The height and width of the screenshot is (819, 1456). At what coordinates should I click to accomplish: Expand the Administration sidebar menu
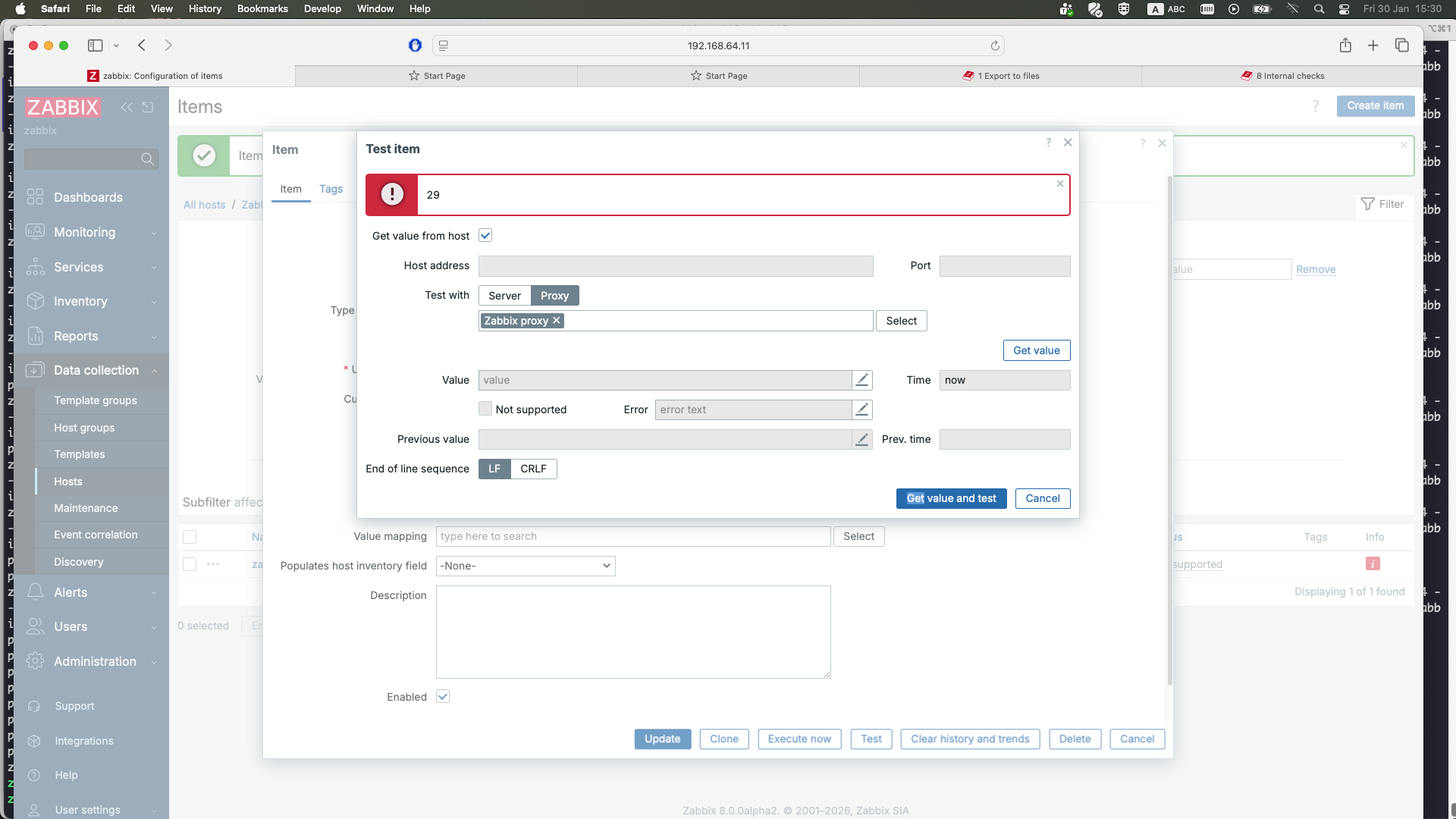[x=96, y=661]
